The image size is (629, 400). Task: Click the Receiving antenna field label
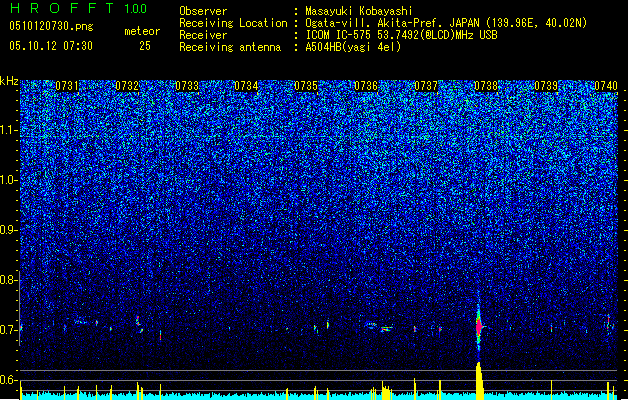pyautogui.click(x=230, y=47)
